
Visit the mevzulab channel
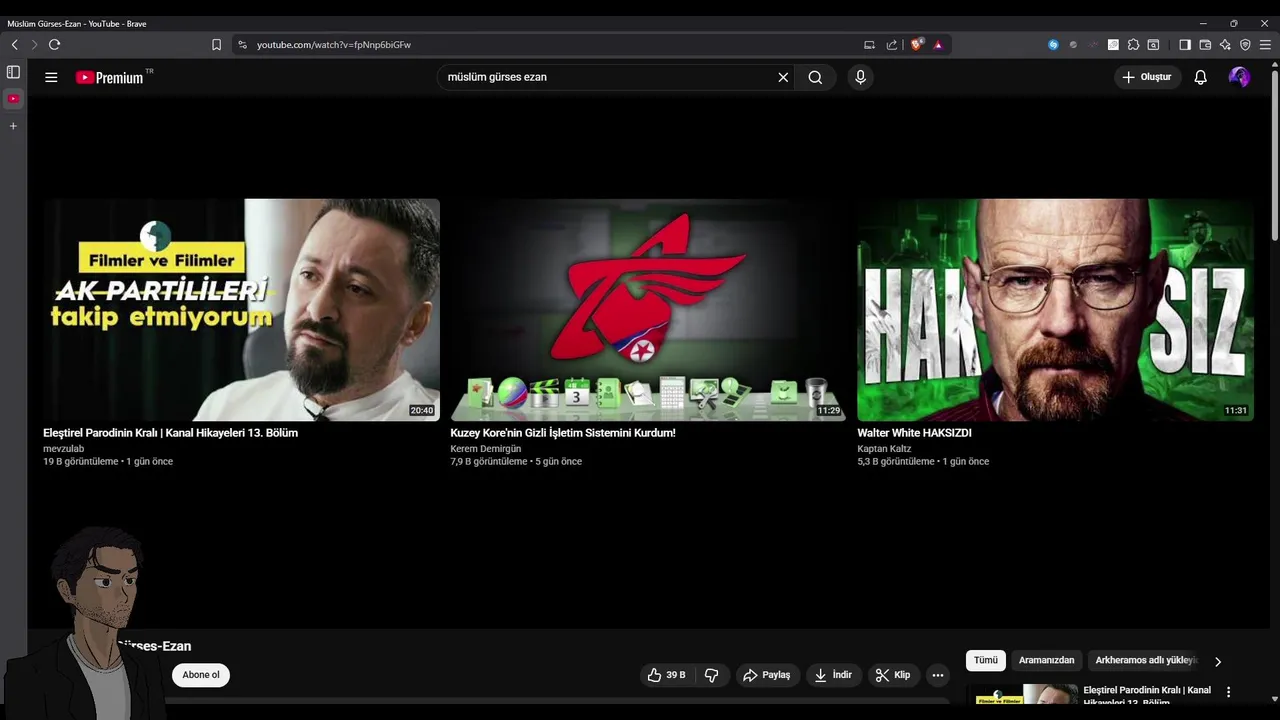63,449
